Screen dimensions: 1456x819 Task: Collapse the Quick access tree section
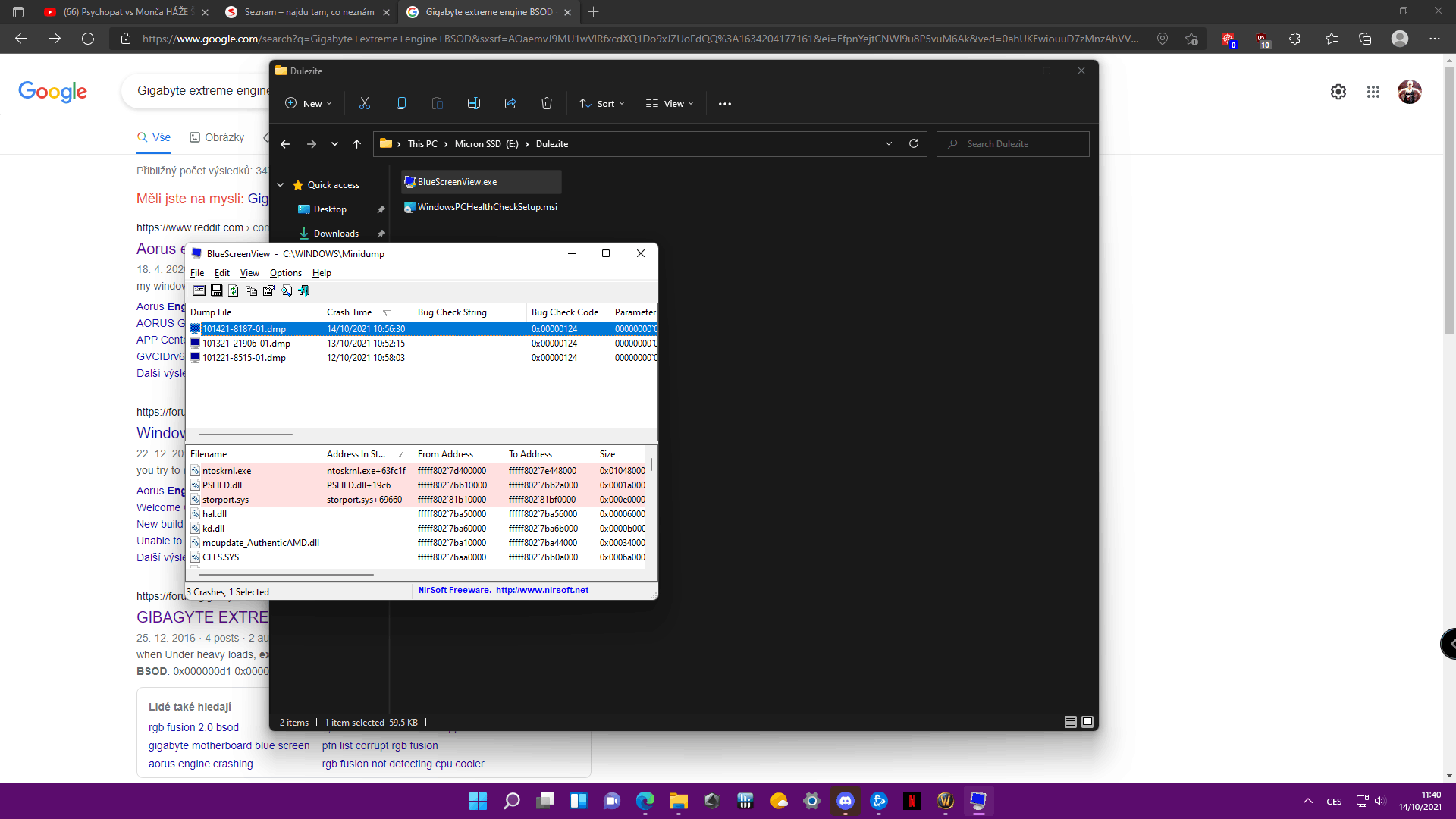pyautogui.click(x=281, y=185)
